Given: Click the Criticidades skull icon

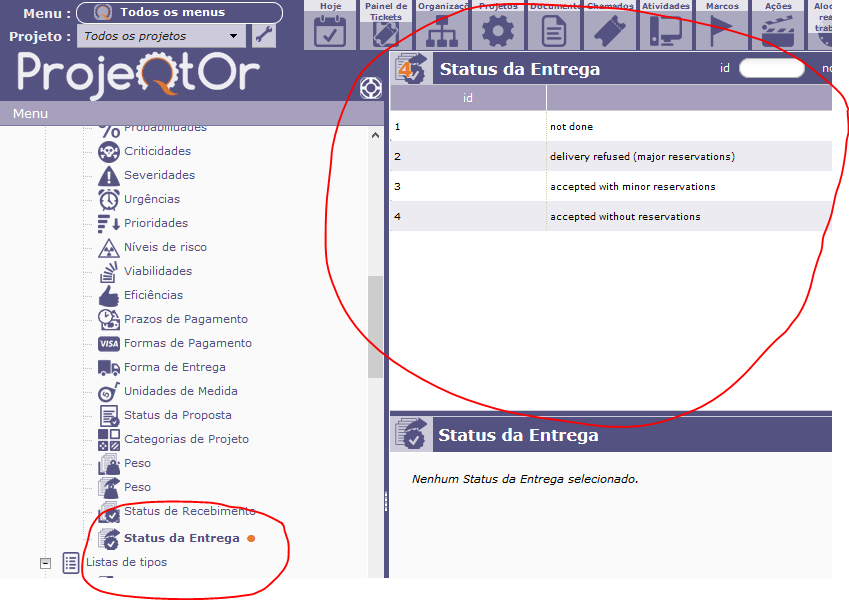Looking at the screenshot, I should point(109,152).
